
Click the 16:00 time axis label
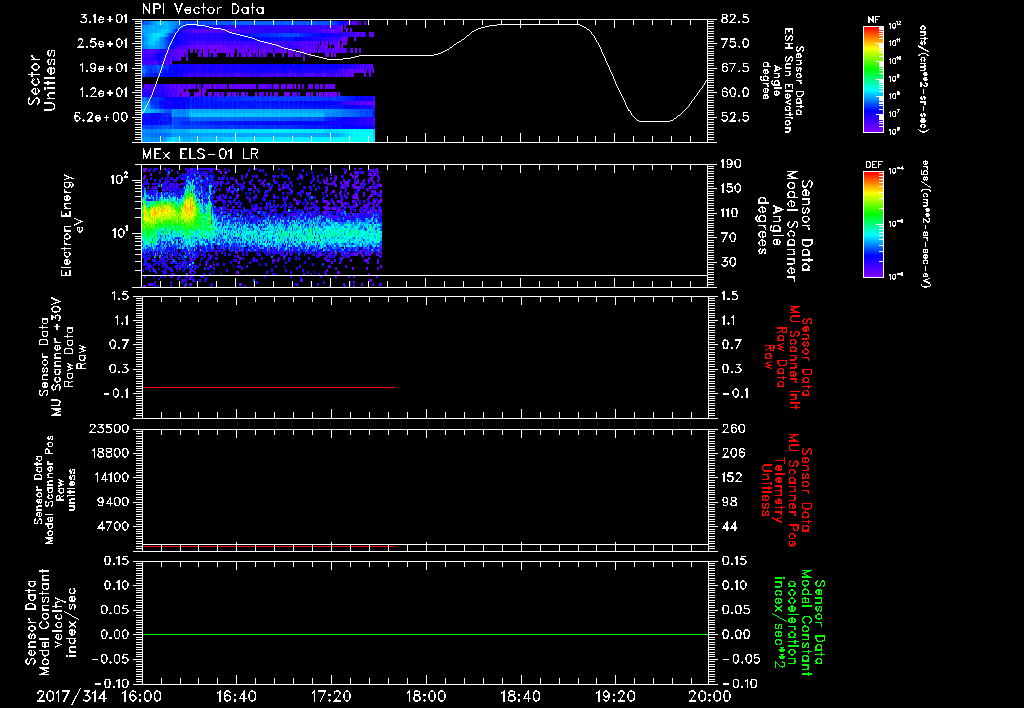coord(142,696)
